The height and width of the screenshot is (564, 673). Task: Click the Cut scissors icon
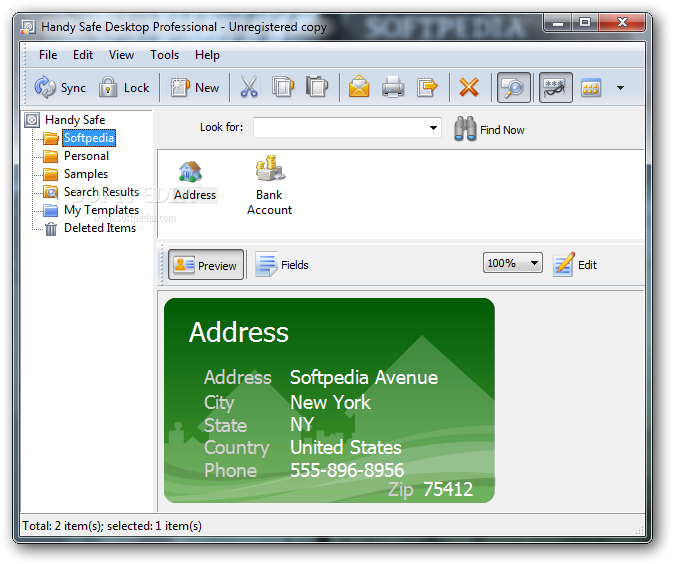click(249, 87)
